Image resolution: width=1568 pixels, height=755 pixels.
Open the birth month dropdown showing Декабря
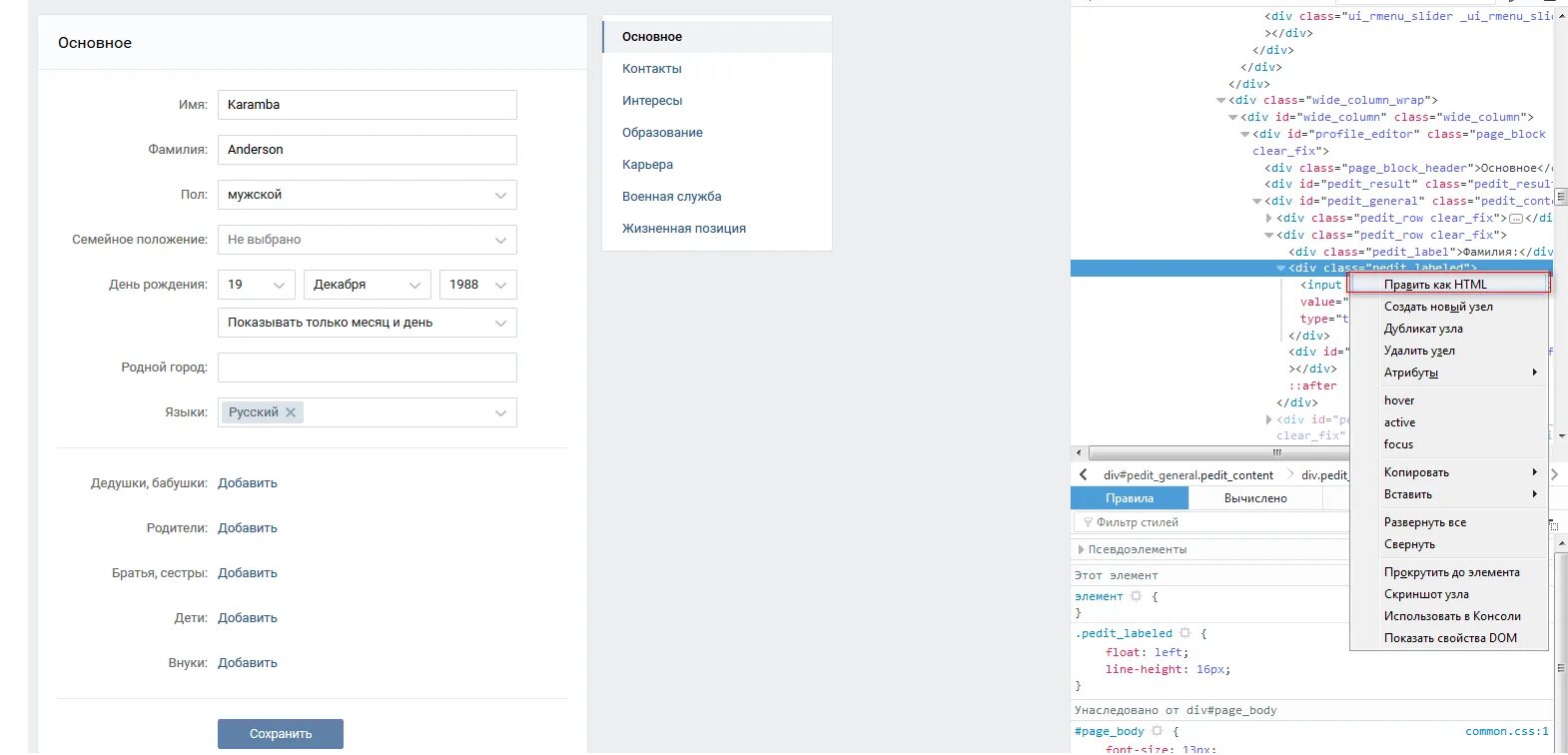click(368, 285)
